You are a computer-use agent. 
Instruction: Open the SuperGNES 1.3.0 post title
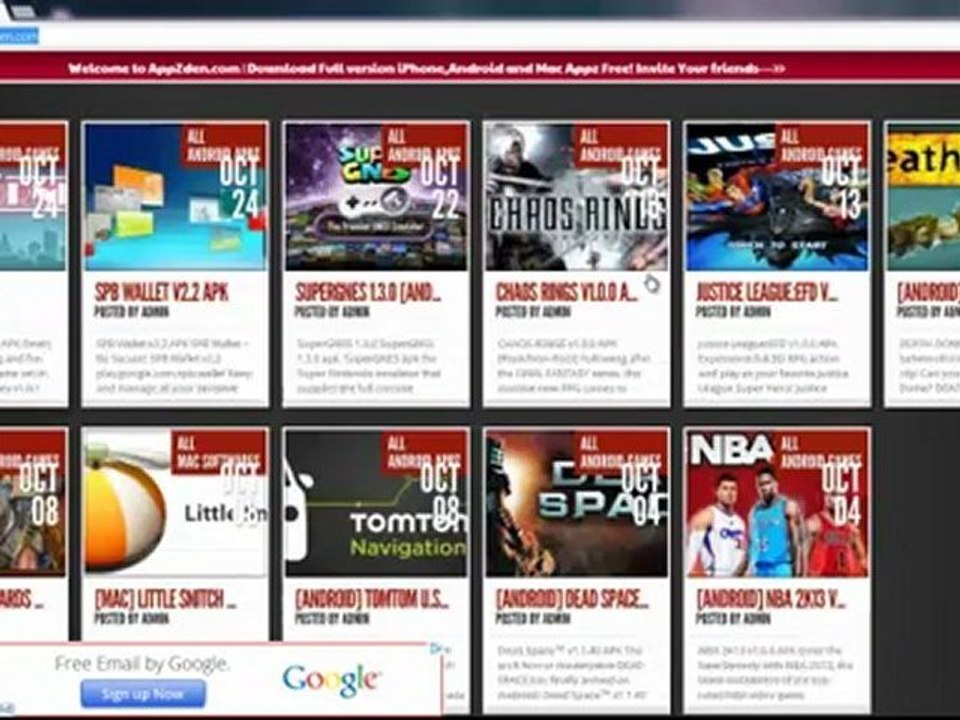pyautogui.click(x=368, y=292)
